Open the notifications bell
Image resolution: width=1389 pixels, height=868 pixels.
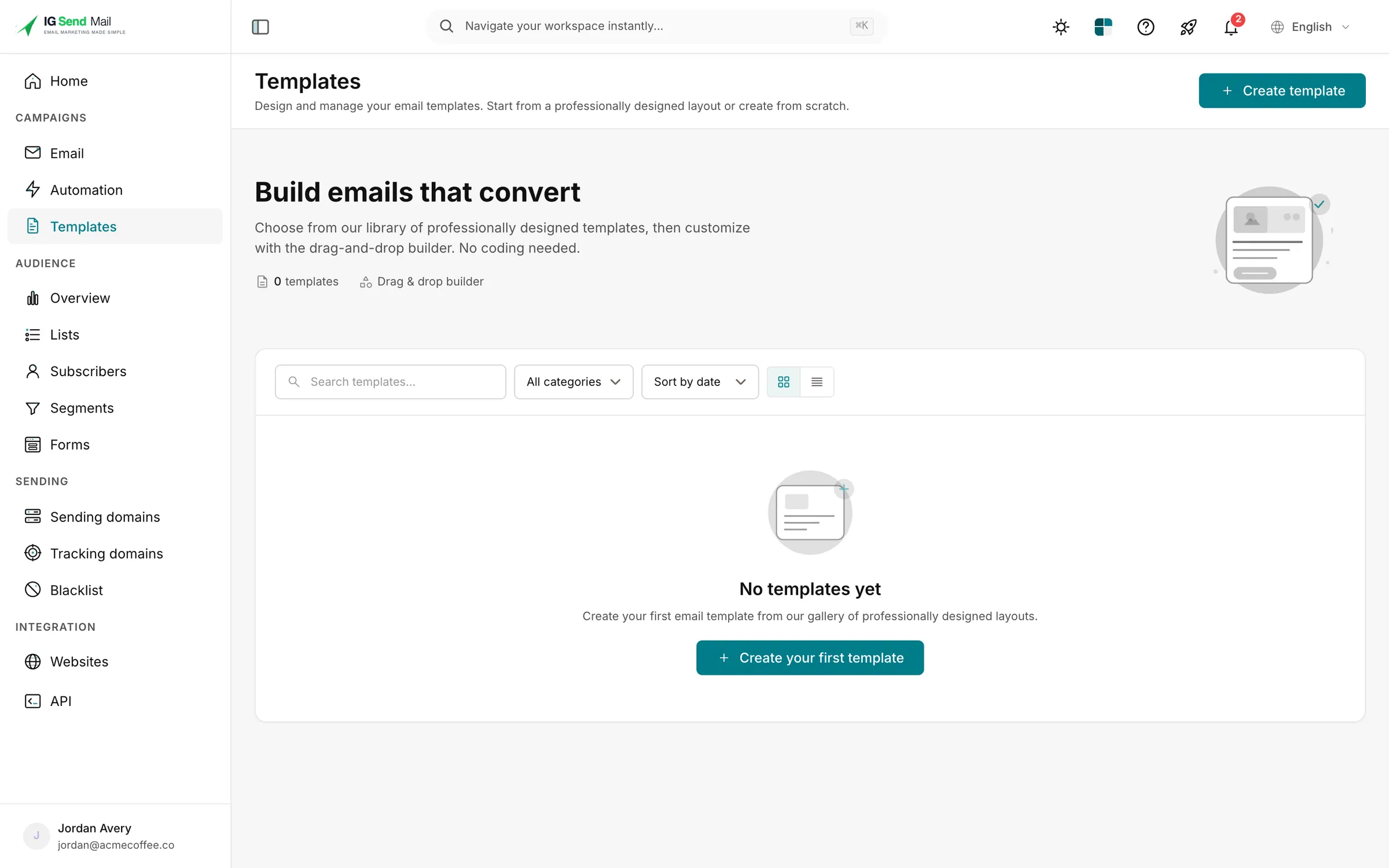point(1231,27)
